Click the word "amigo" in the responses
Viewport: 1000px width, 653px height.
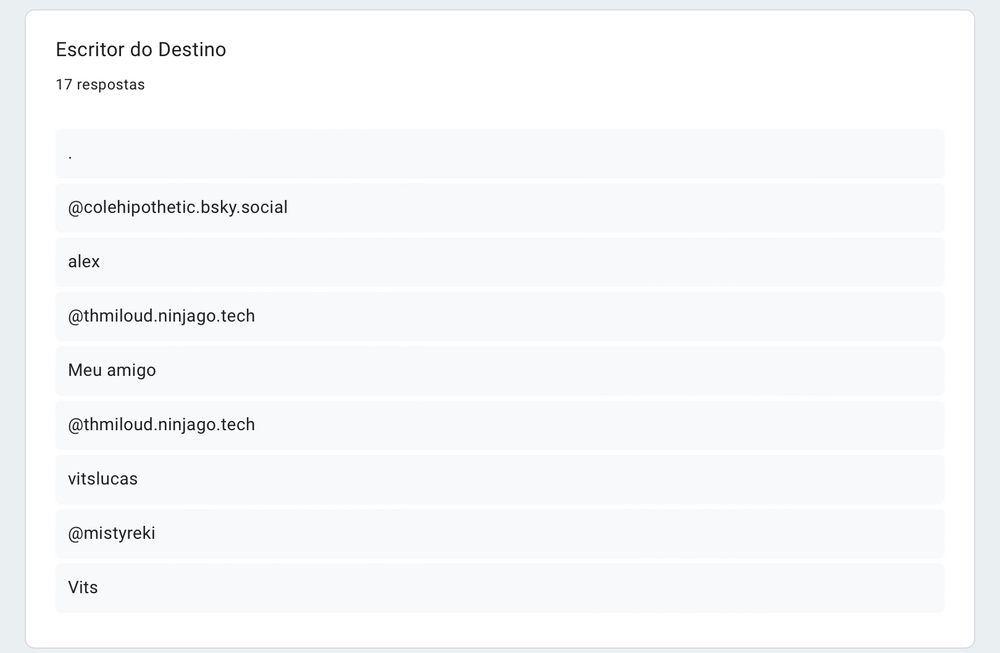132,370
